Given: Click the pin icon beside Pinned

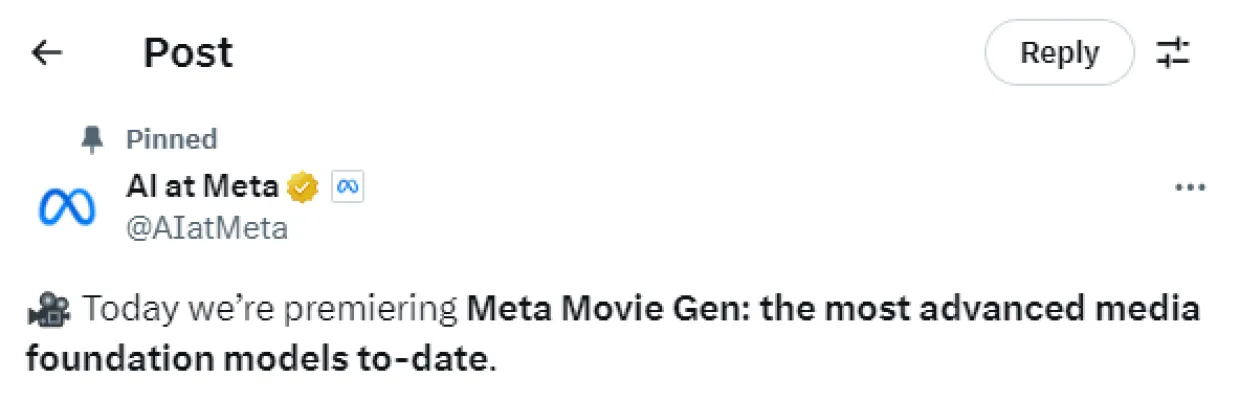Looking at the screenshot, I should point(92,140).
